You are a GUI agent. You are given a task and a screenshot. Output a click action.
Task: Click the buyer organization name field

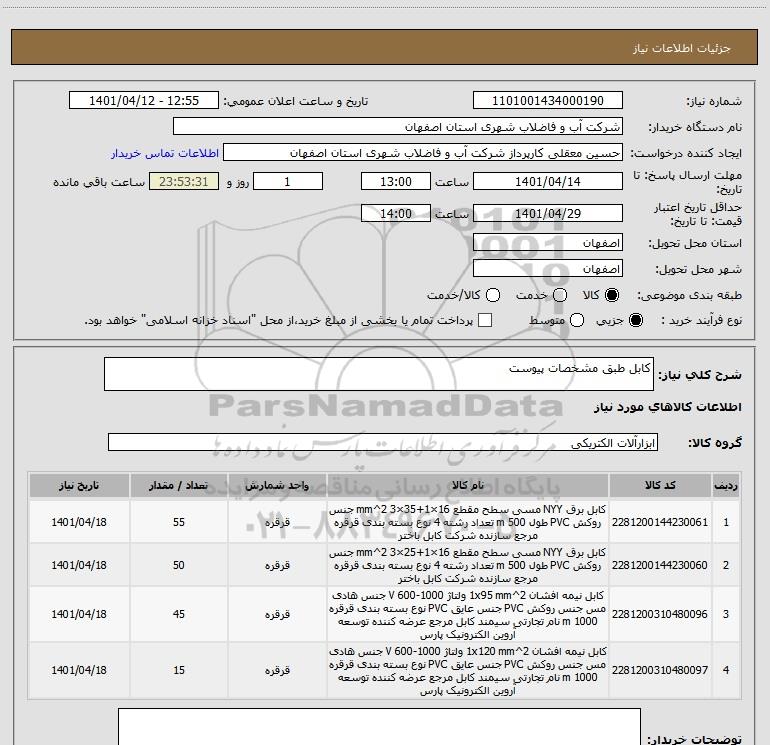[x=398, y=127]
